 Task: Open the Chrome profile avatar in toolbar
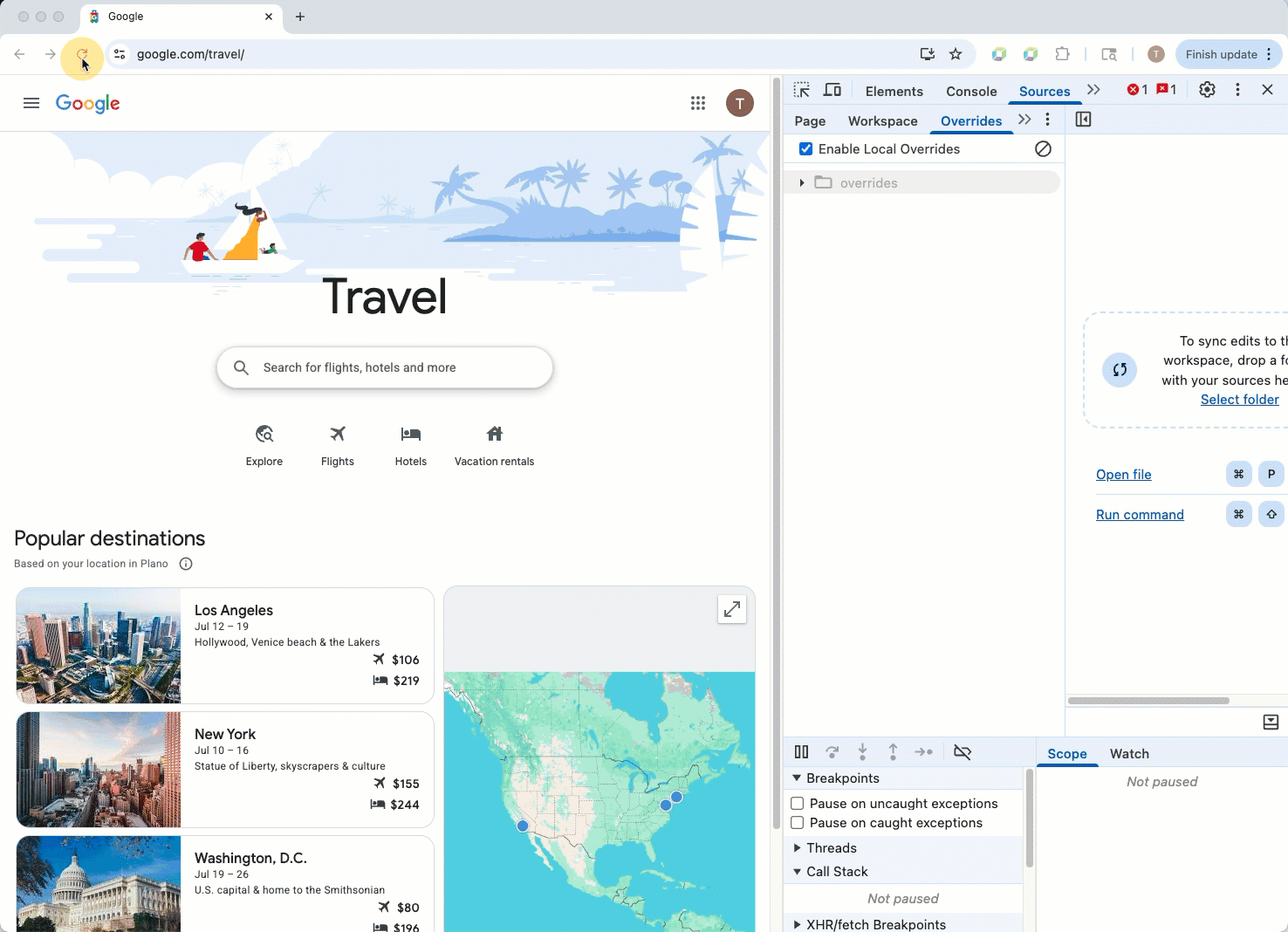(1156, 54)
